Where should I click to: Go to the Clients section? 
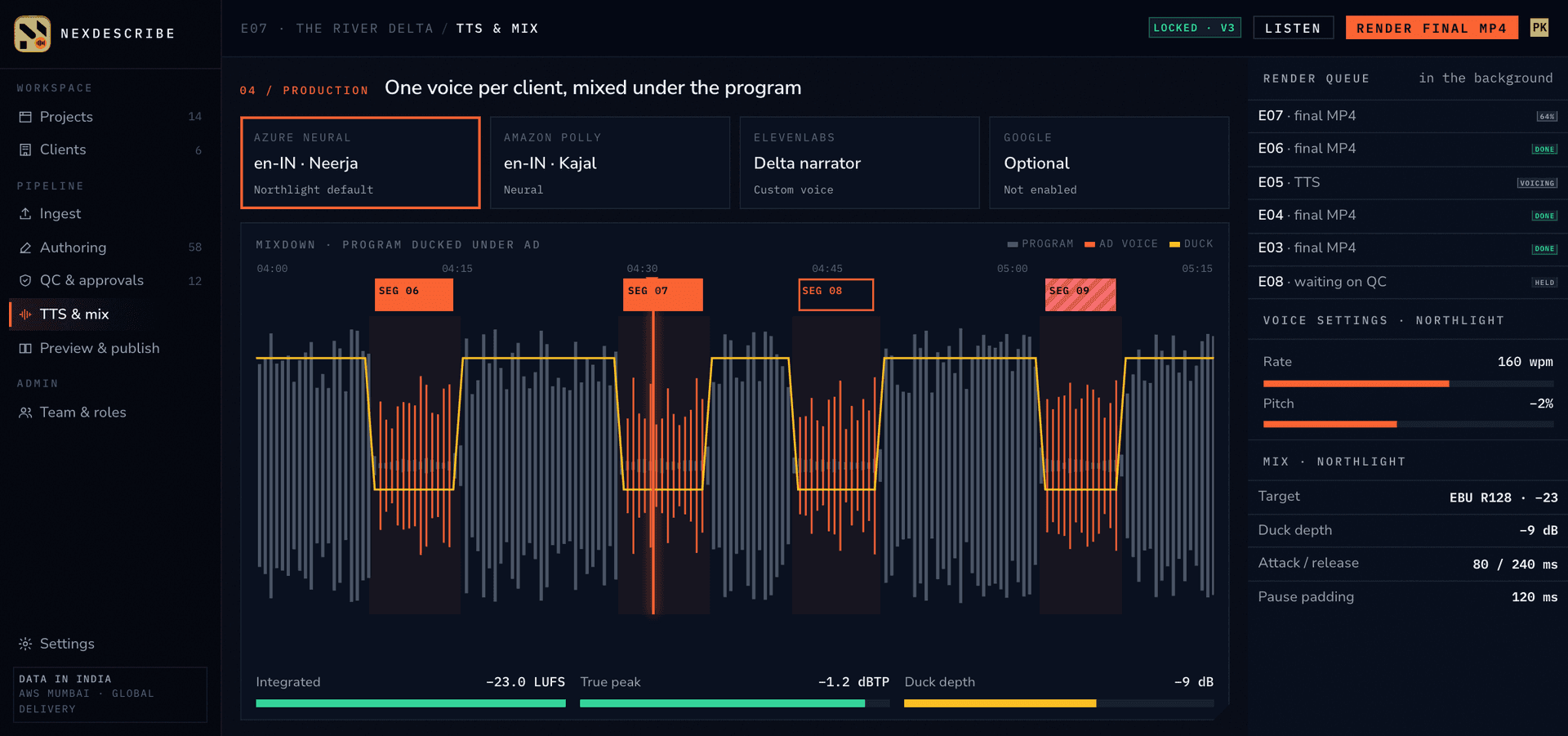110,149
